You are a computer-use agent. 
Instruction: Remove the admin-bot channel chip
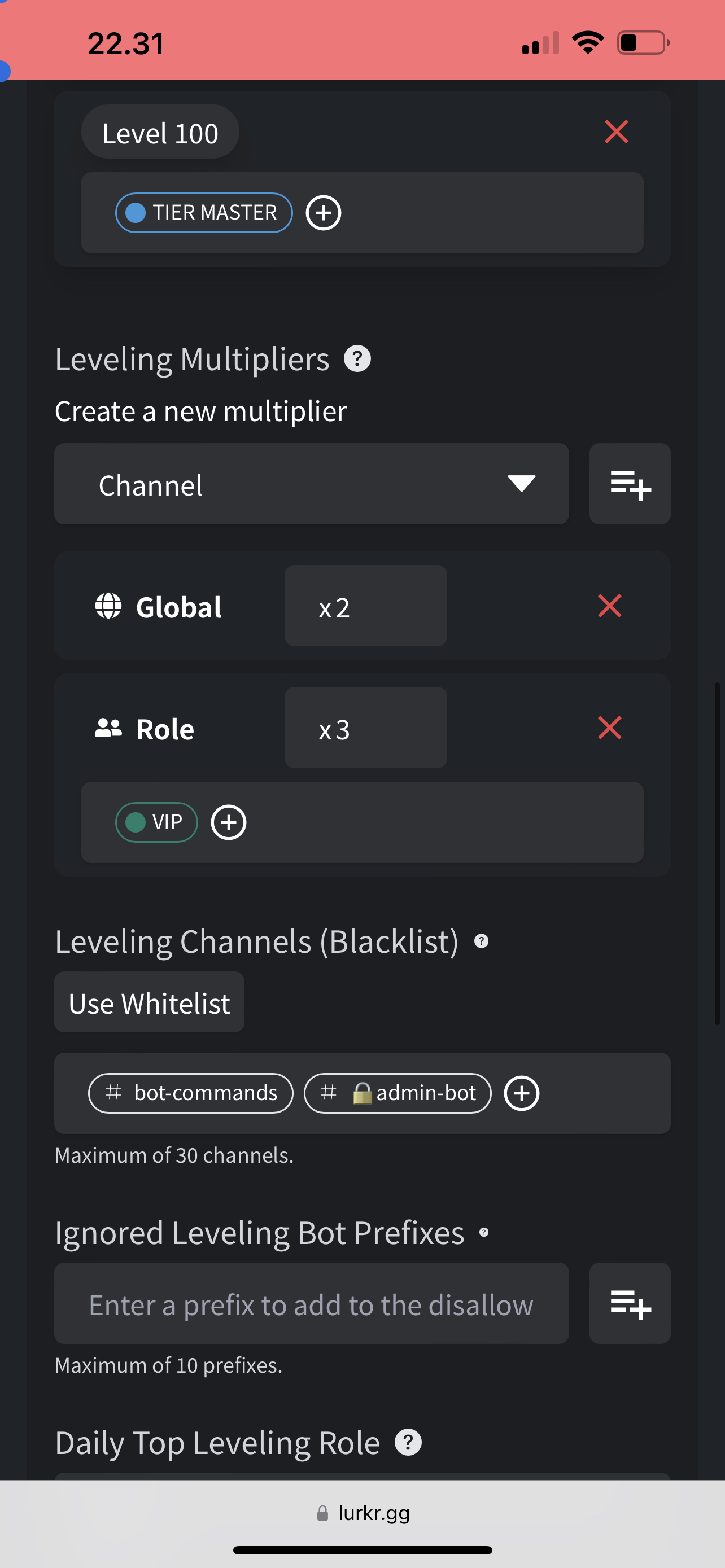point(398,1093)
